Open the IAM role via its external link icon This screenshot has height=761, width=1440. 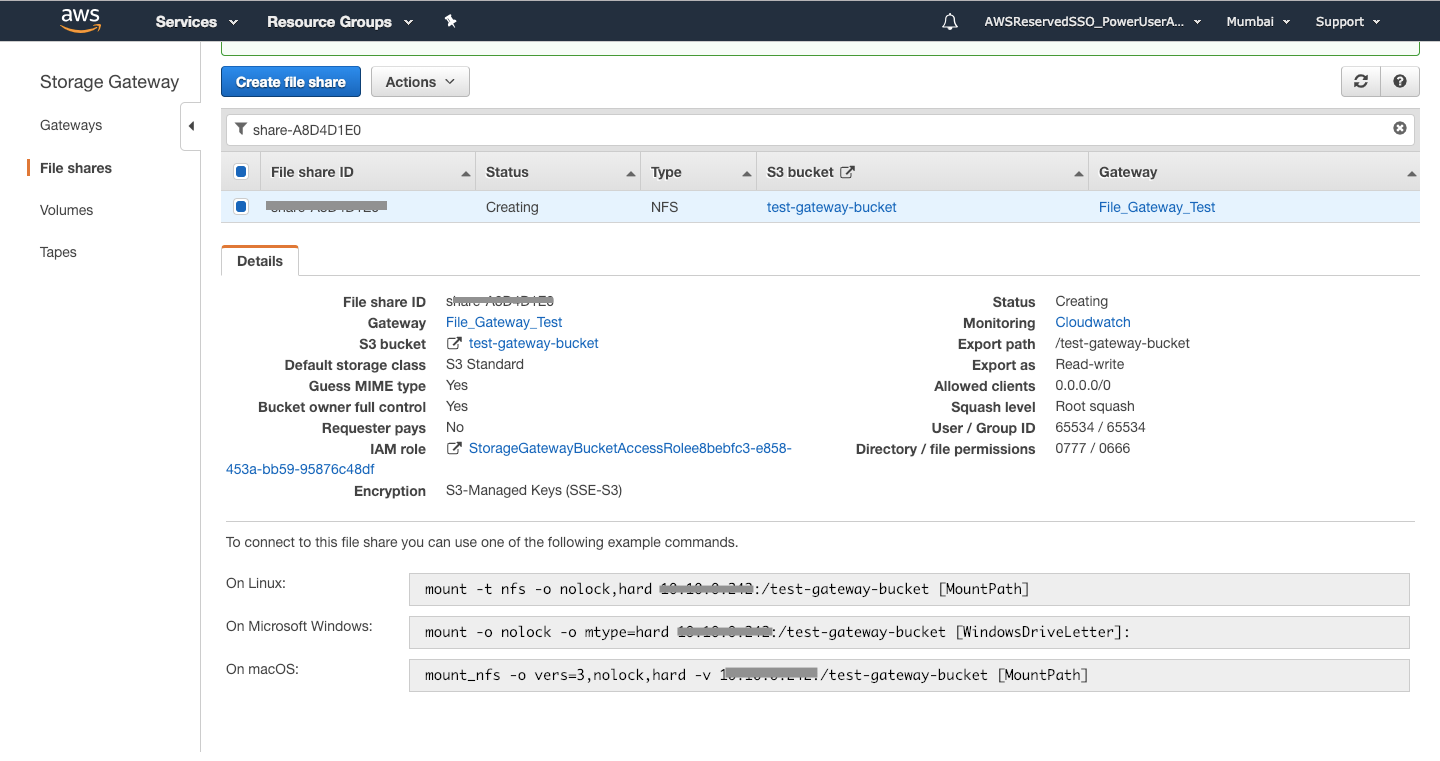[x=455, y=448]
